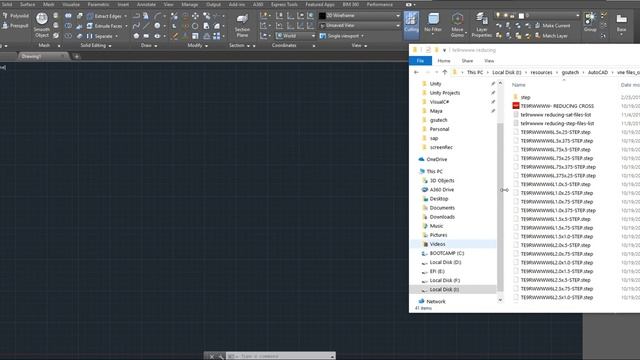Click the command line input field
The height and width of the screenshot is (360, 640).
pyautogui.click(x=281, y=356)
